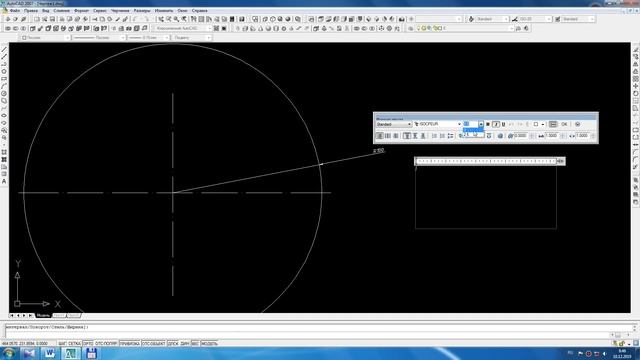Viewport: 640px width, 360px height.
Task: Activate the Zoom previous tool
Action: click(x=184, y=19)
